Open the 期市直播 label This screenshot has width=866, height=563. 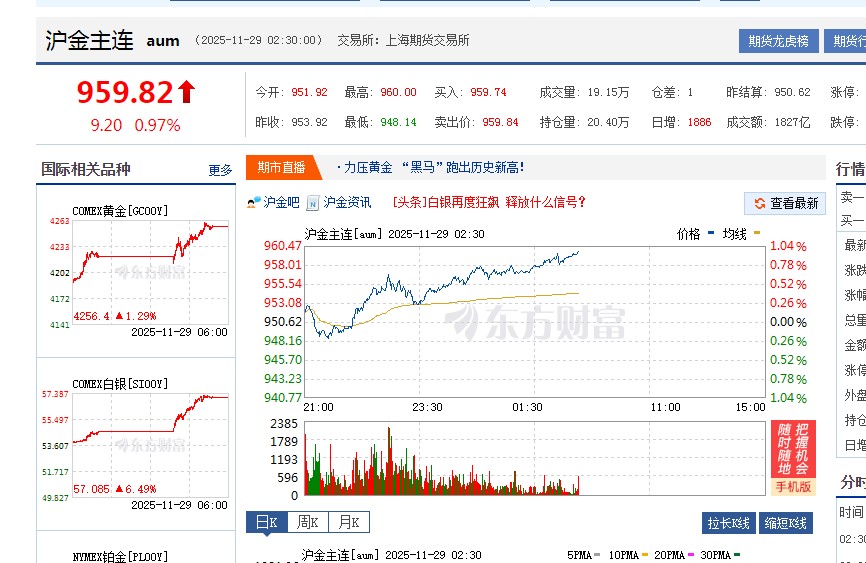281,167
